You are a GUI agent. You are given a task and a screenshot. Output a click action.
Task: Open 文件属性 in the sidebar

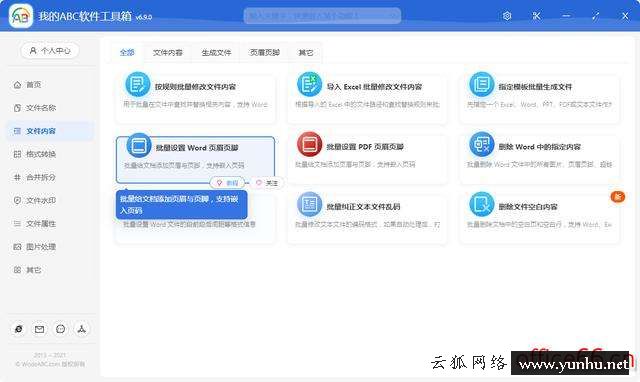pos(41,224)
